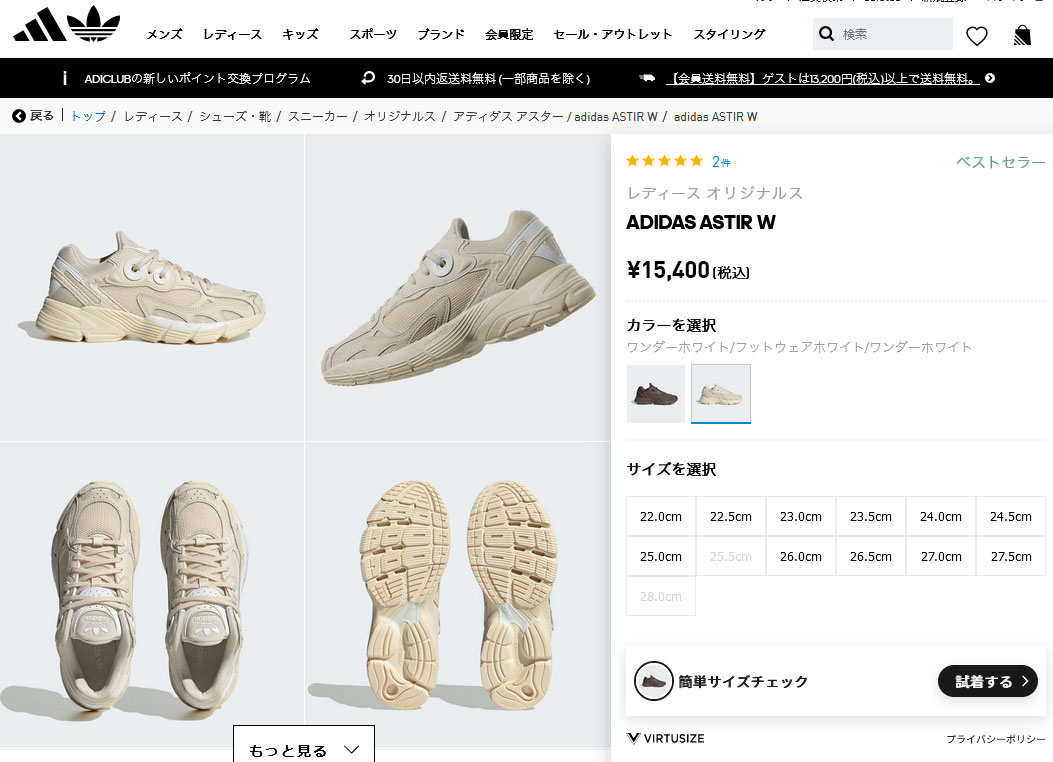Click the 2件 reviews link
The image size is (1053, 762).
[721, 161]
